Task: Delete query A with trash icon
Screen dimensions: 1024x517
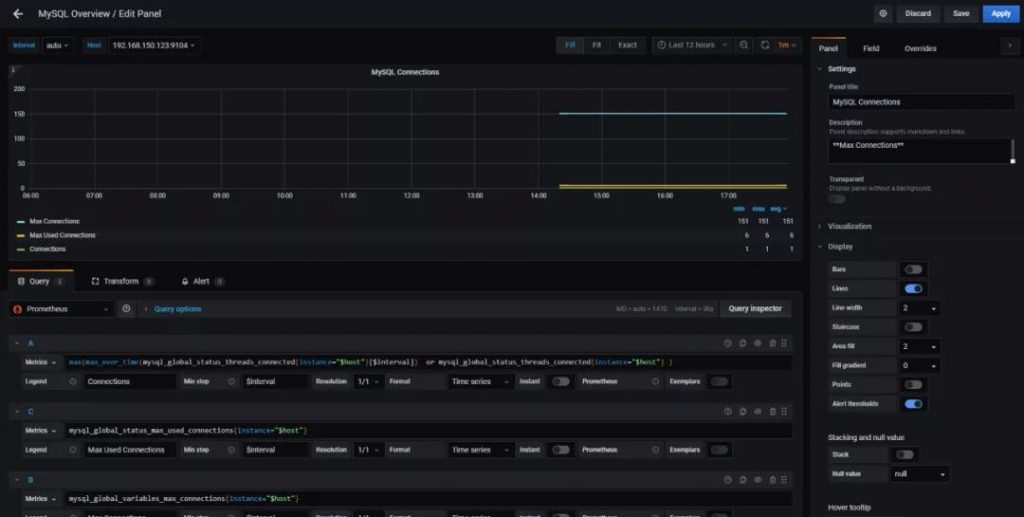Action: (x=773, y=343)
